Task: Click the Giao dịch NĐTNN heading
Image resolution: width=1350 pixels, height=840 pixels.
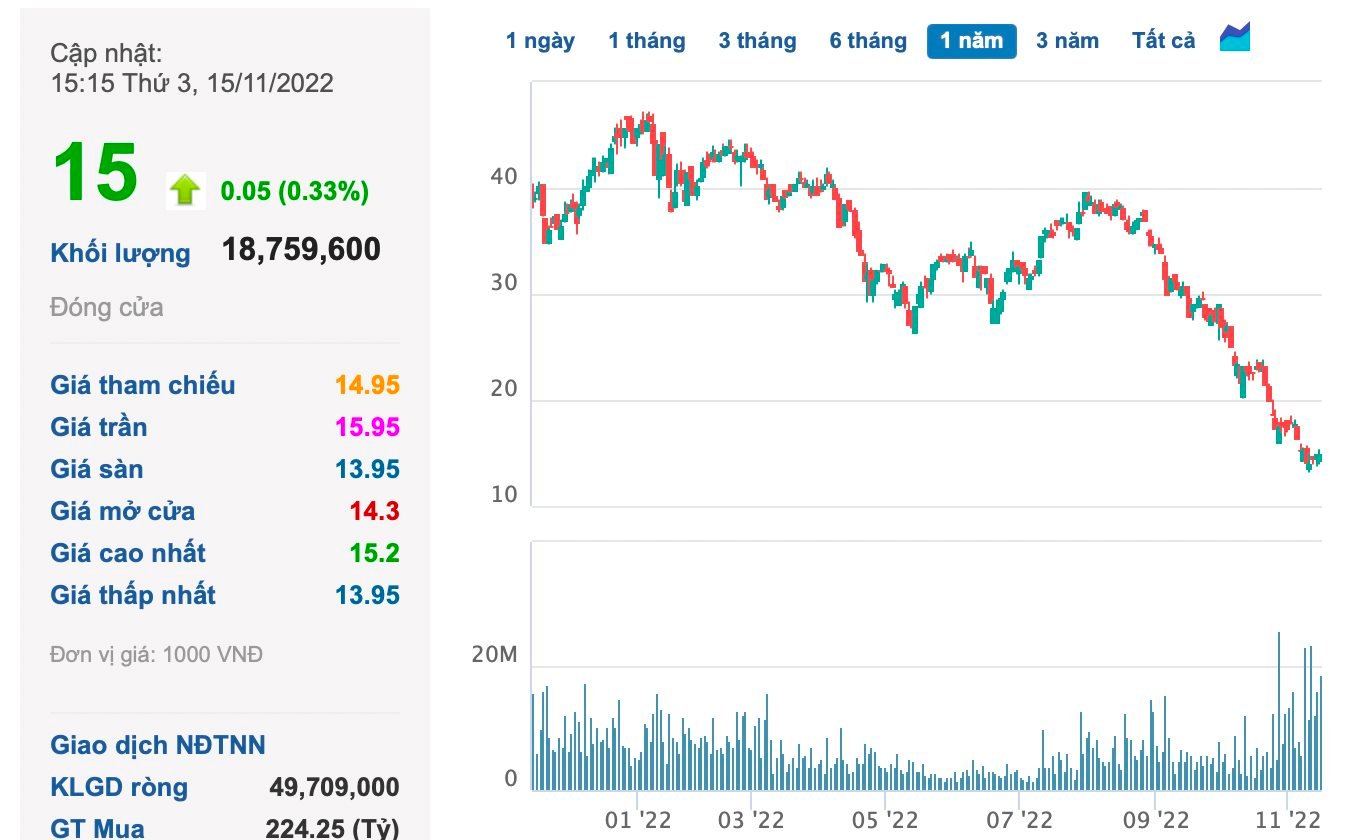Action: point(158,745)
